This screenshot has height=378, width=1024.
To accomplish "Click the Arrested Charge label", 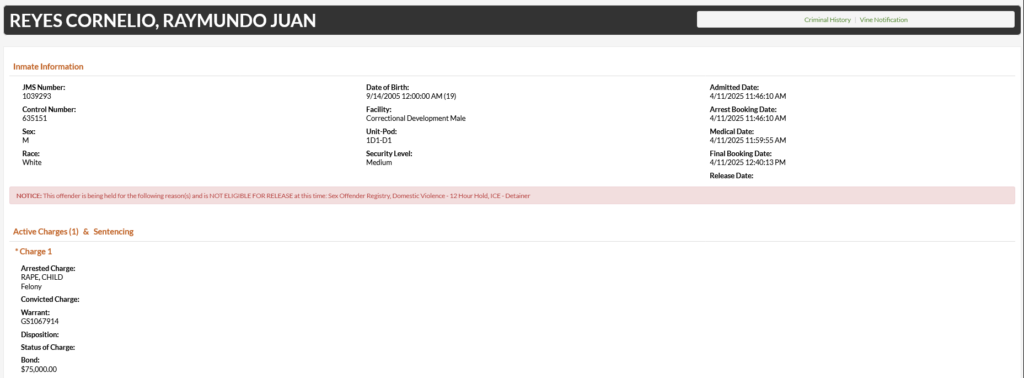I will [x=48, y=268].
